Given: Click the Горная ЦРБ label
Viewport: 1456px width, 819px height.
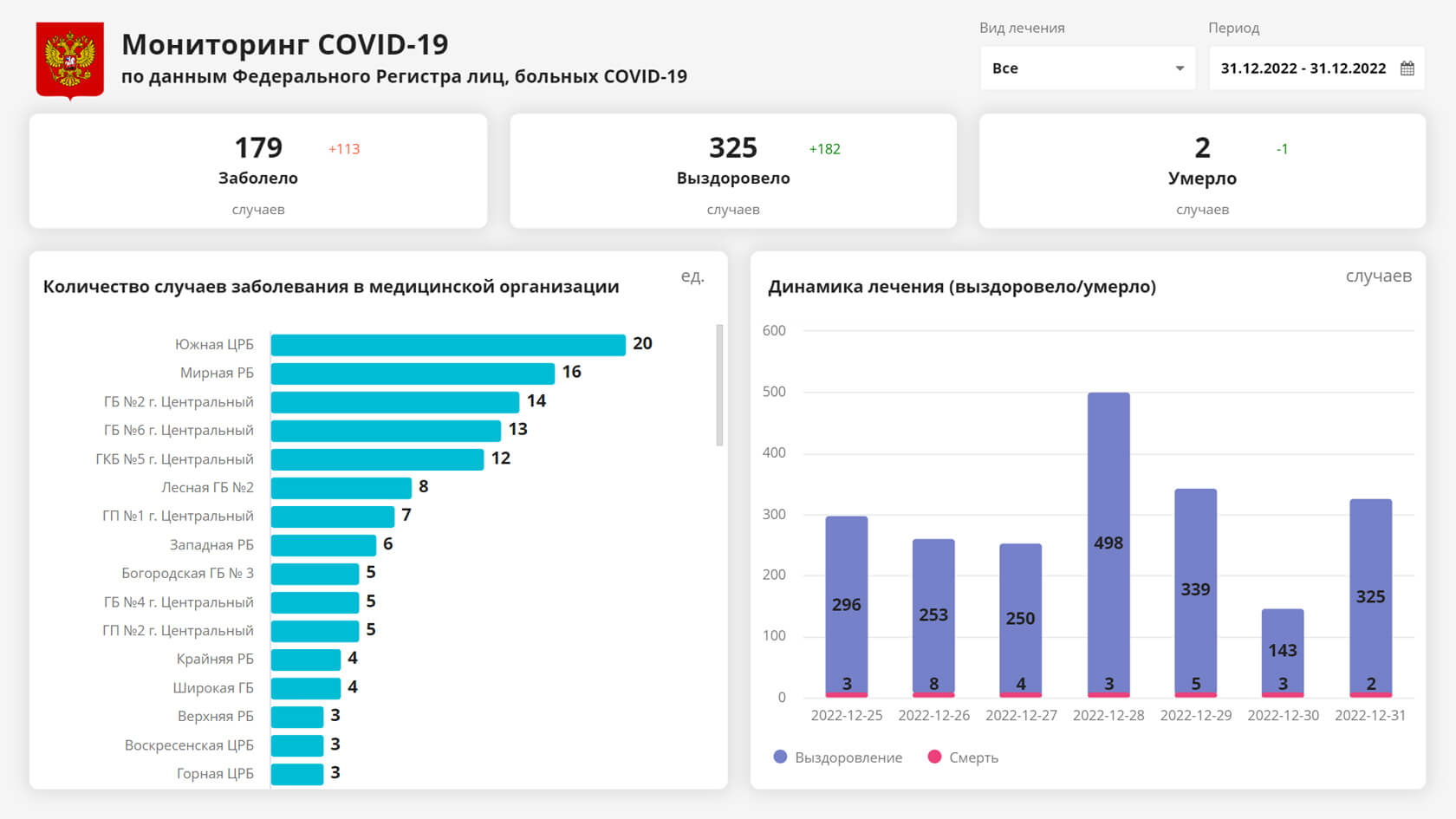Looking at the screenshot, I should tap(215, 774).
